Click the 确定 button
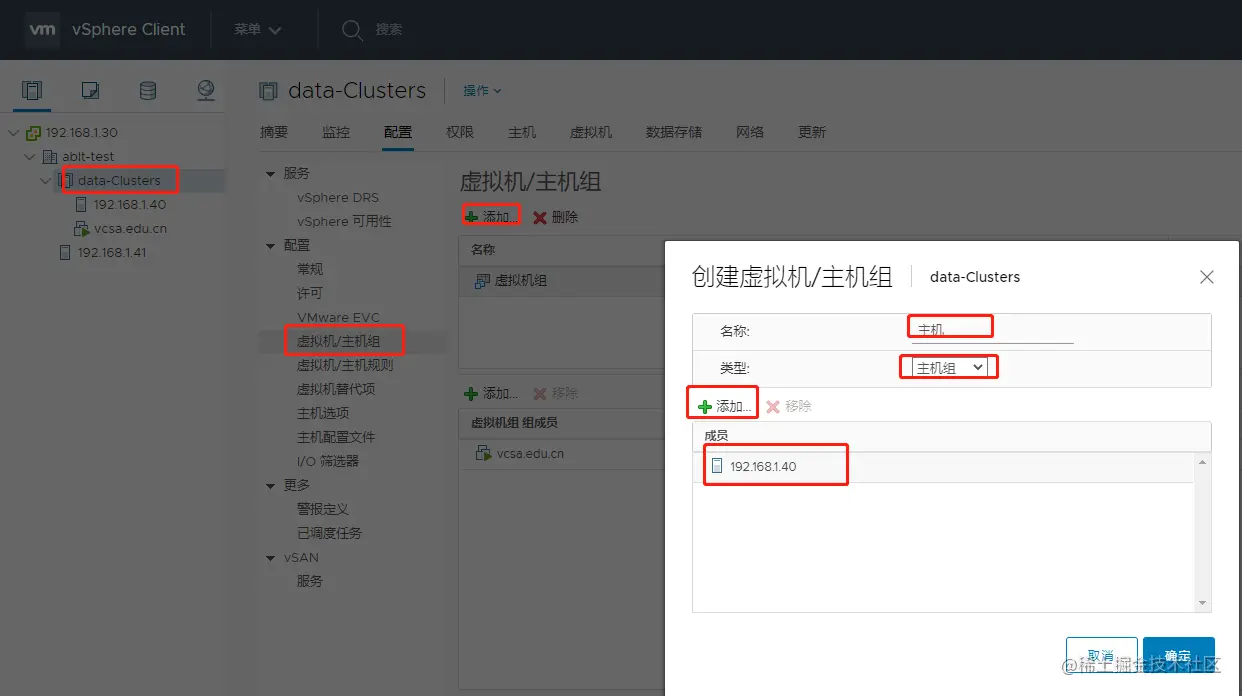 (1179, 657)
